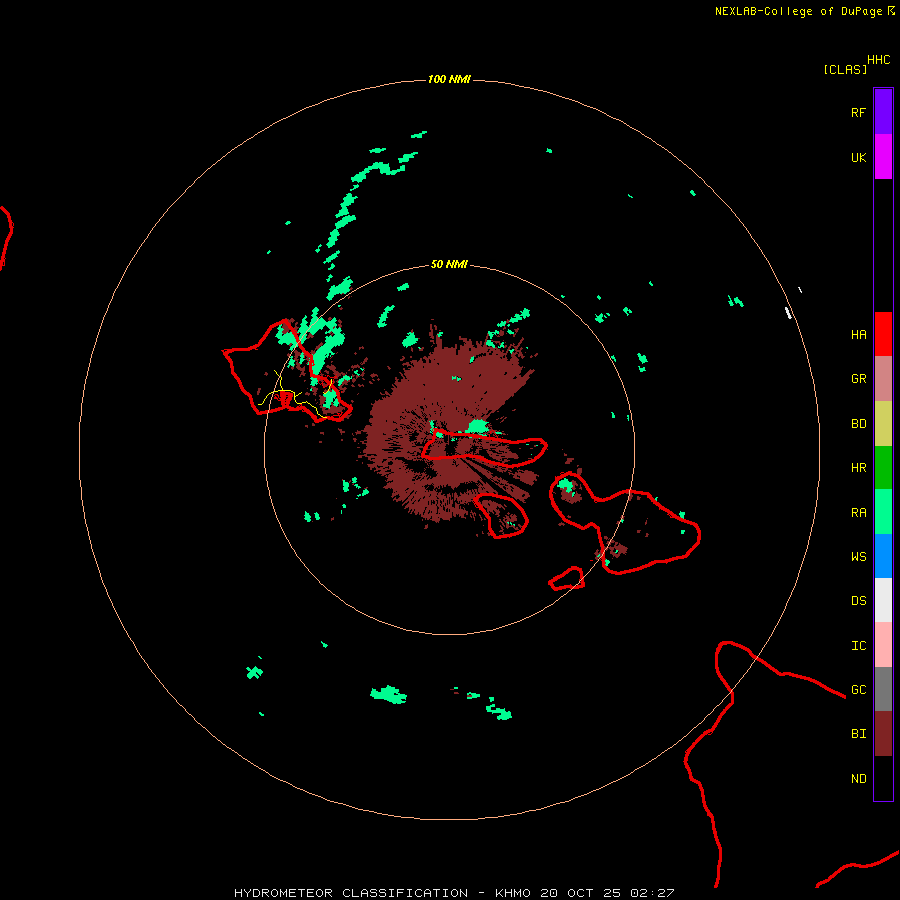The height and width of the screenshot is (900, 900).
Task: Click the DS legend label
Action: click(x=858, y=601)
